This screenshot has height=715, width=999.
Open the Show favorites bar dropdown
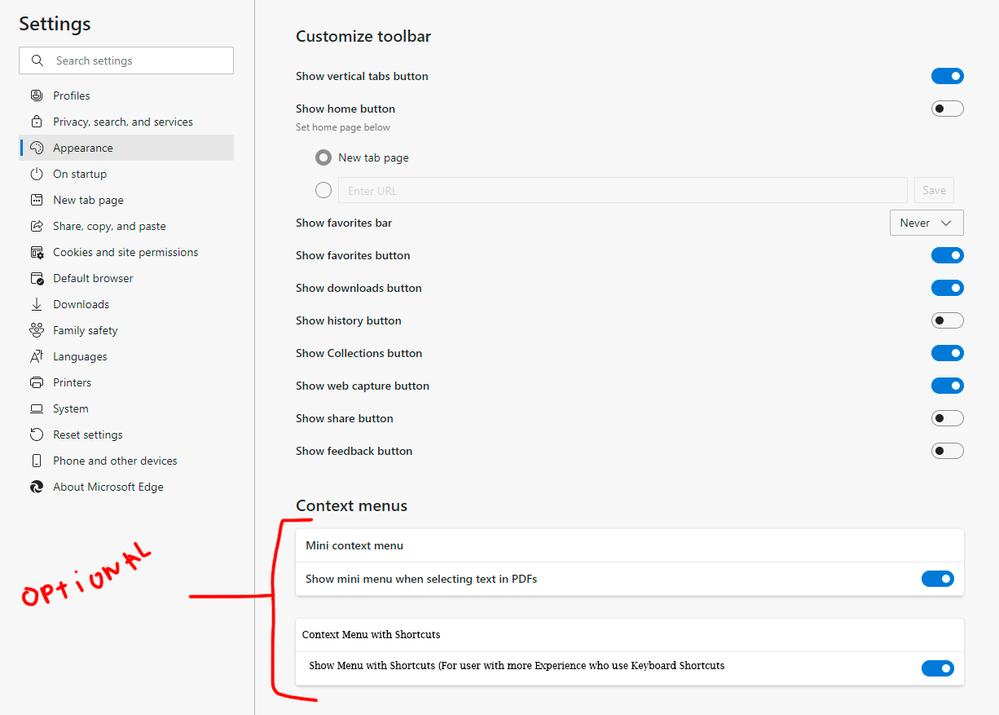(926, 223)
